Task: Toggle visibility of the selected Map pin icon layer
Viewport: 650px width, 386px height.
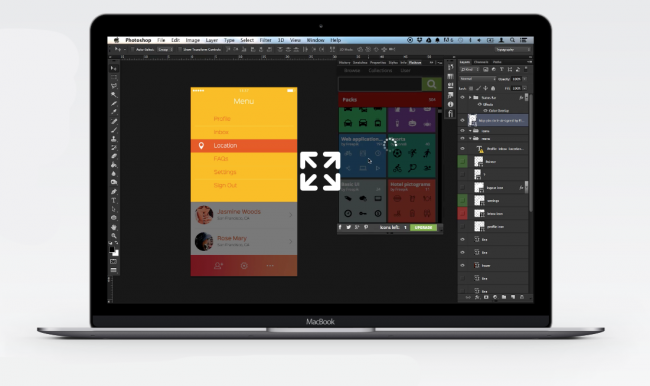Action: (x=463, y=120)
